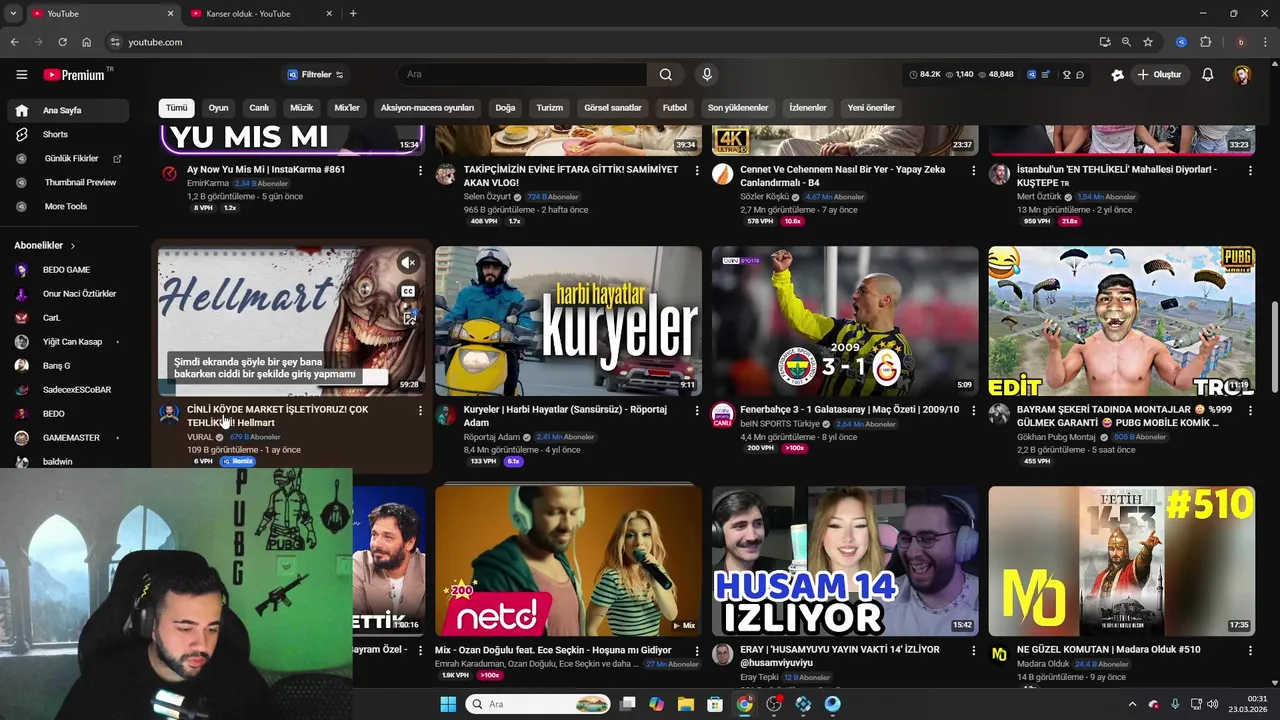Click the sparkle icon beside Oluştur
The width and height of the screenshot is (1280, 720).
click(1117, 74)
